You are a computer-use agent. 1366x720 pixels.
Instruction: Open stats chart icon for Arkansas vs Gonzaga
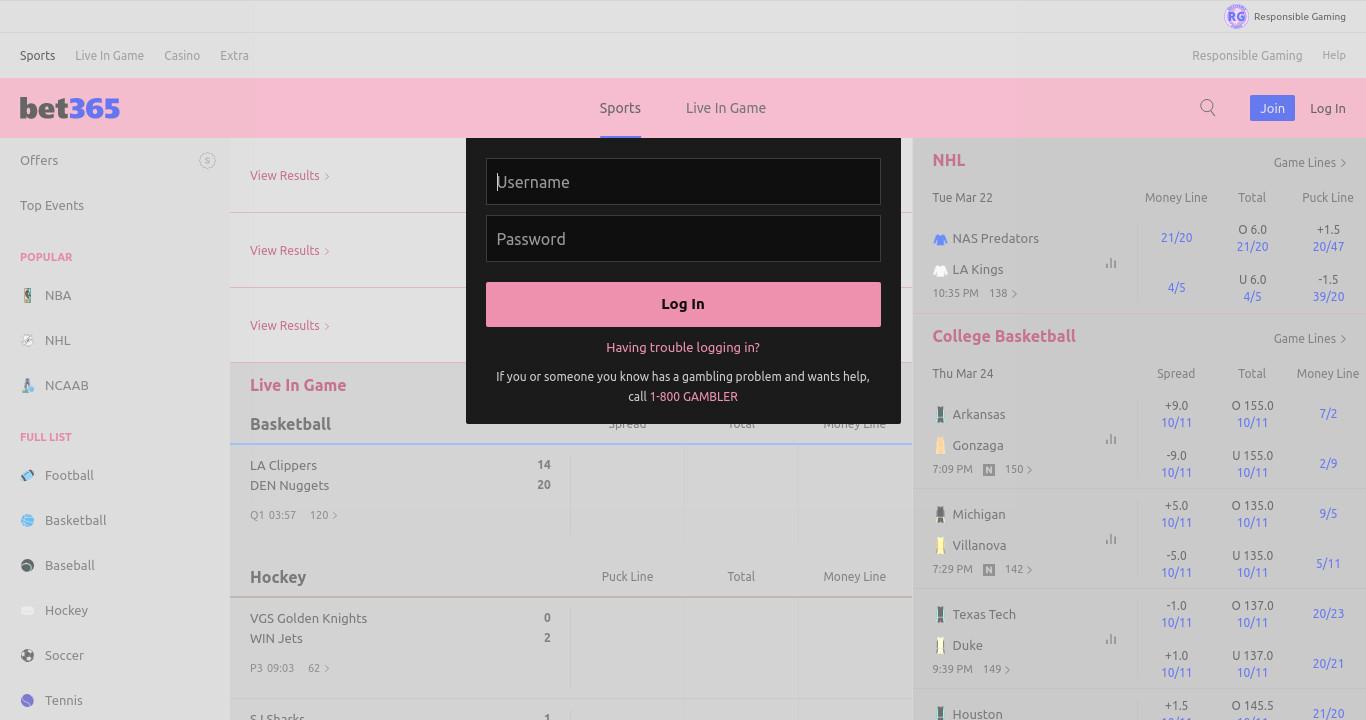1111,439
